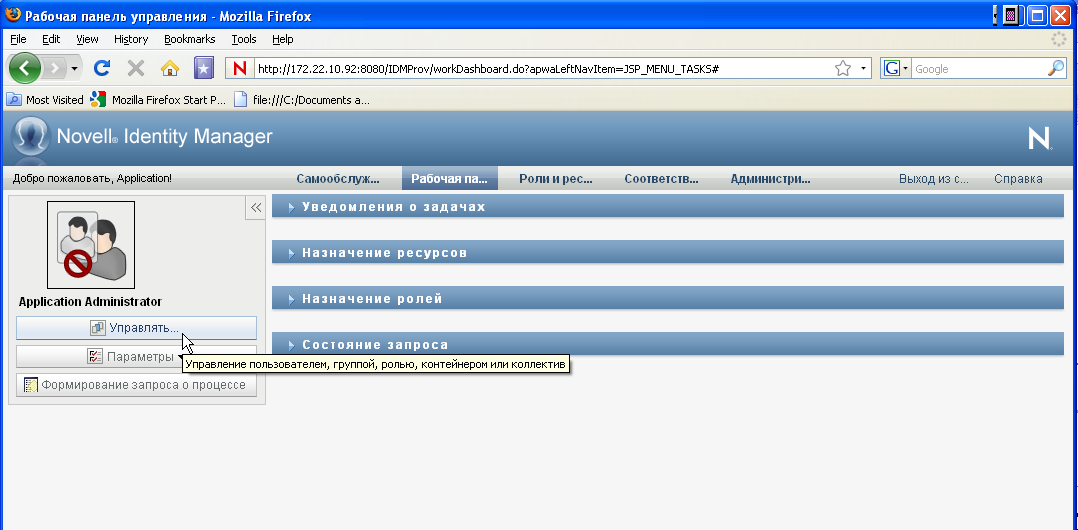Click the Выход из с... logout link
Image resolution: width=1078 pixels, height=530 pixels.
tap(934, 179)
